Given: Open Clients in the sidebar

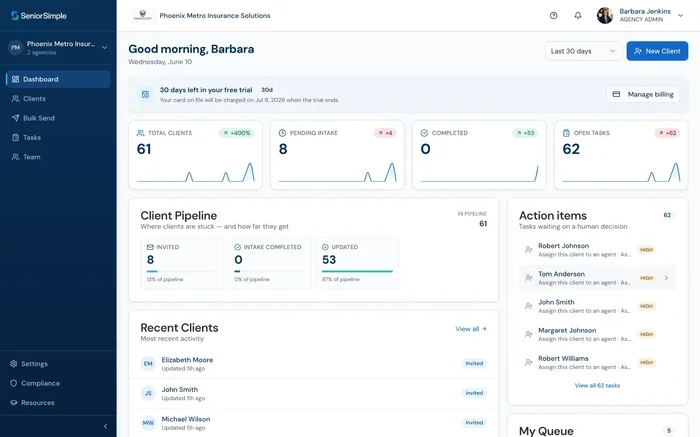Looking at the screenshot, I should 58,99.
